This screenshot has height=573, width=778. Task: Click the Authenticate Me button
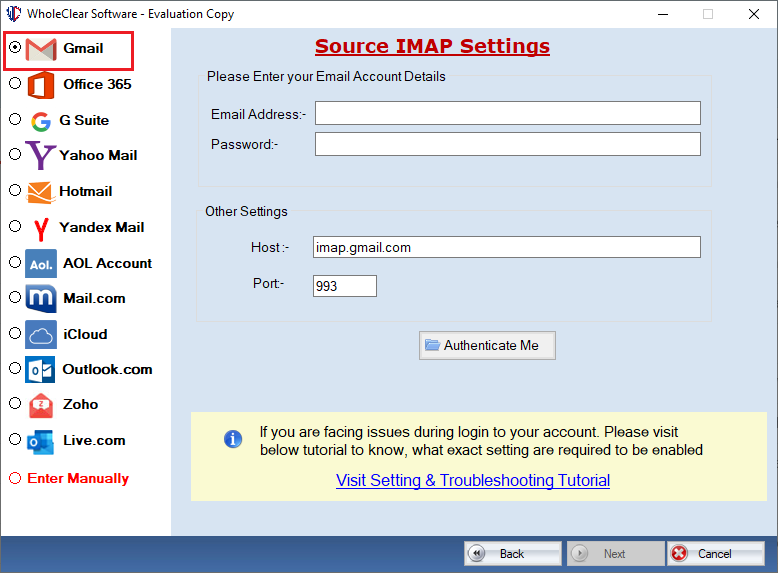pyautogui.click(x=487, y=345)
